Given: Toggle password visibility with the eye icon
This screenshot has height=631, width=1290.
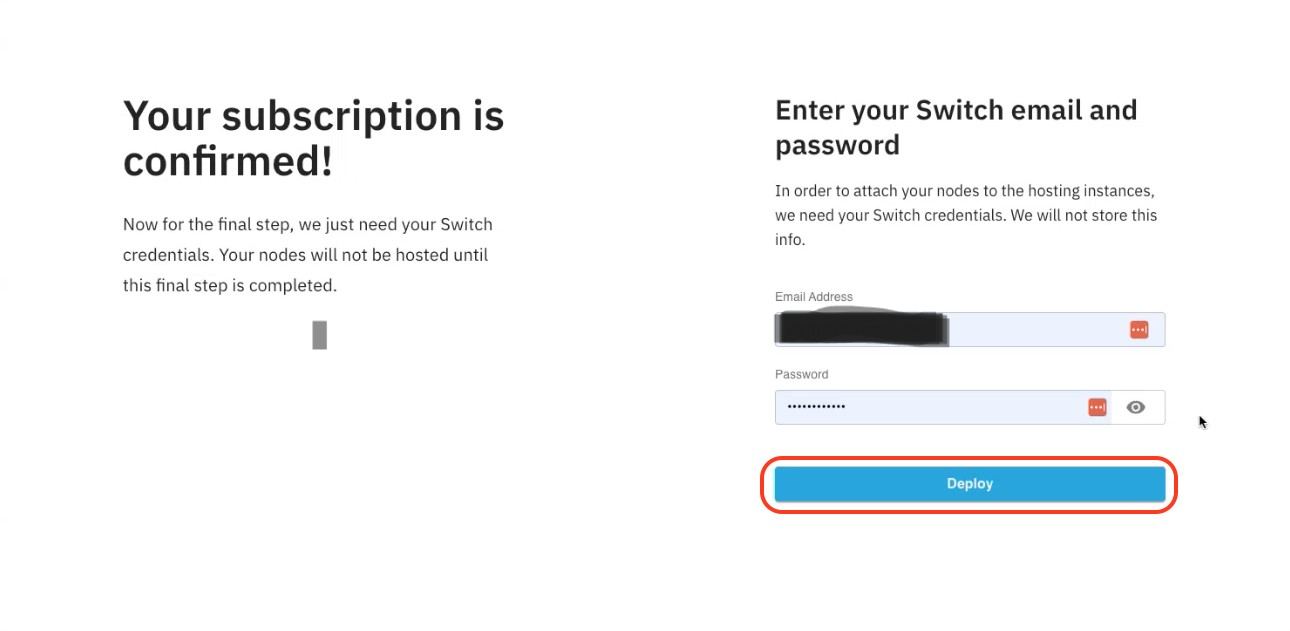Looking at the screenshot, I should point(1135,407).
